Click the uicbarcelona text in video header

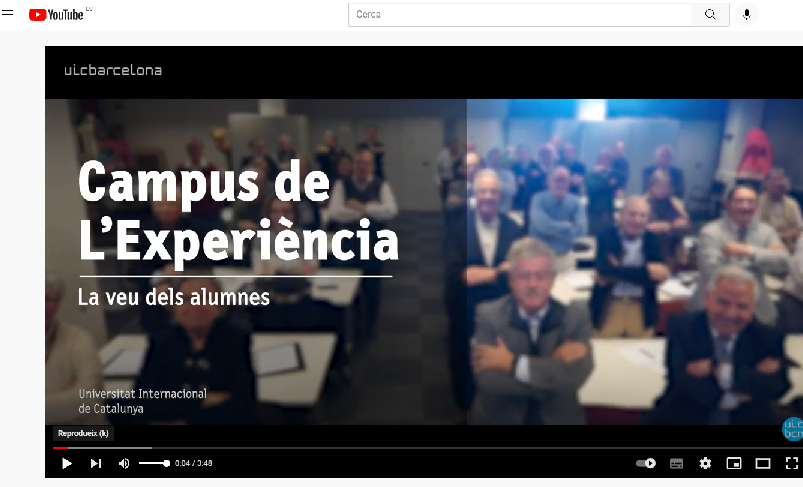112,70
